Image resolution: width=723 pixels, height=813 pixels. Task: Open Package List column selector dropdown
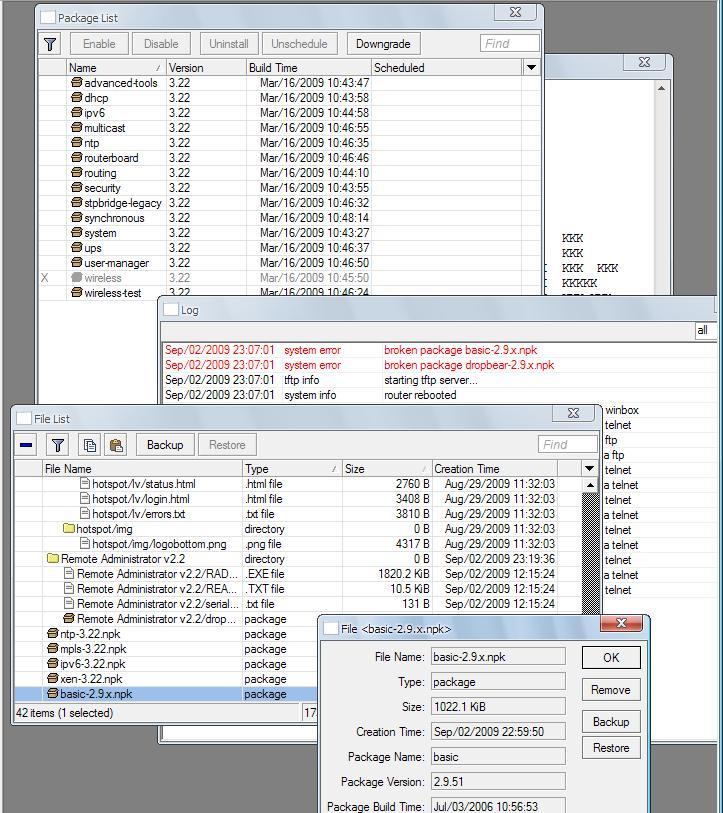(531, 68)
